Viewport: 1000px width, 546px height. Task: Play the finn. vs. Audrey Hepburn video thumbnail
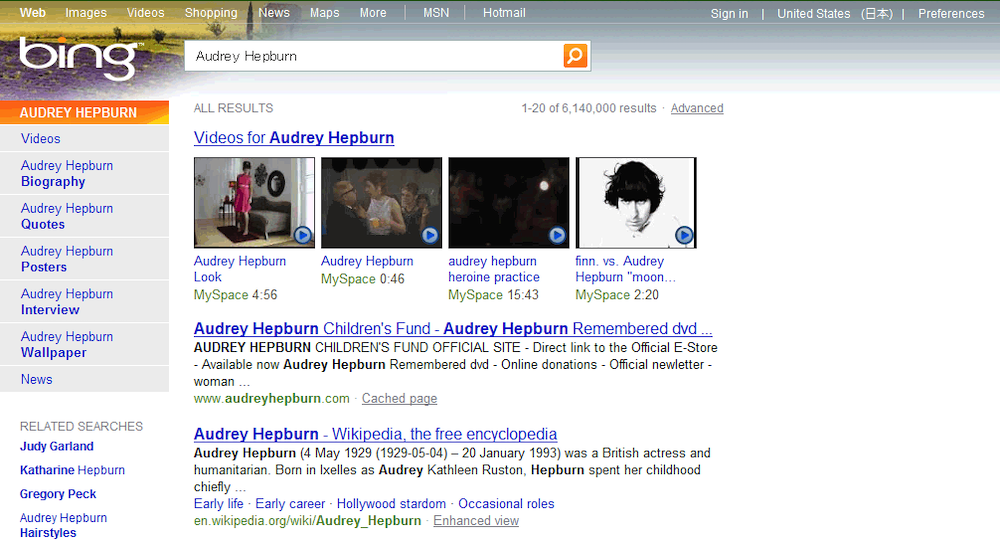tap(636, 203)
